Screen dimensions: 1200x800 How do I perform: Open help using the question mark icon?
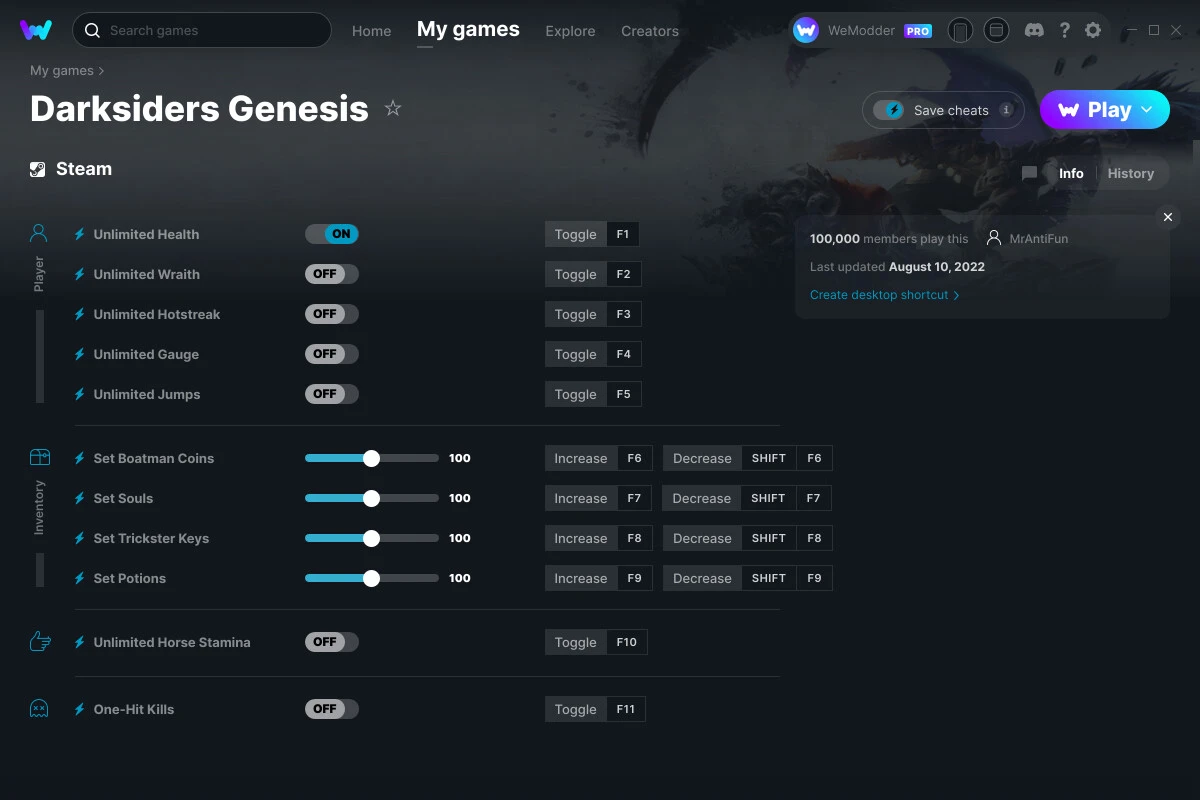1064,30
